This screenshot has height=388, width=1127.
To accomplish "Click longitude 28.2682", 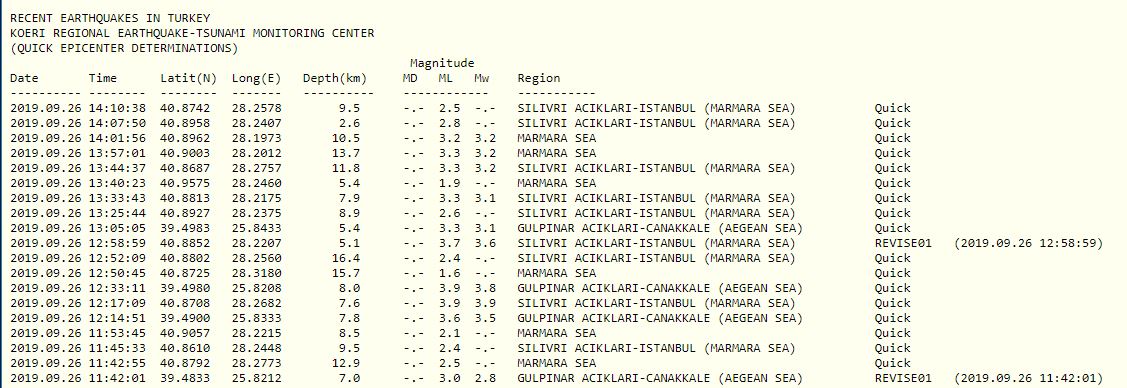I will click(256, 303).
